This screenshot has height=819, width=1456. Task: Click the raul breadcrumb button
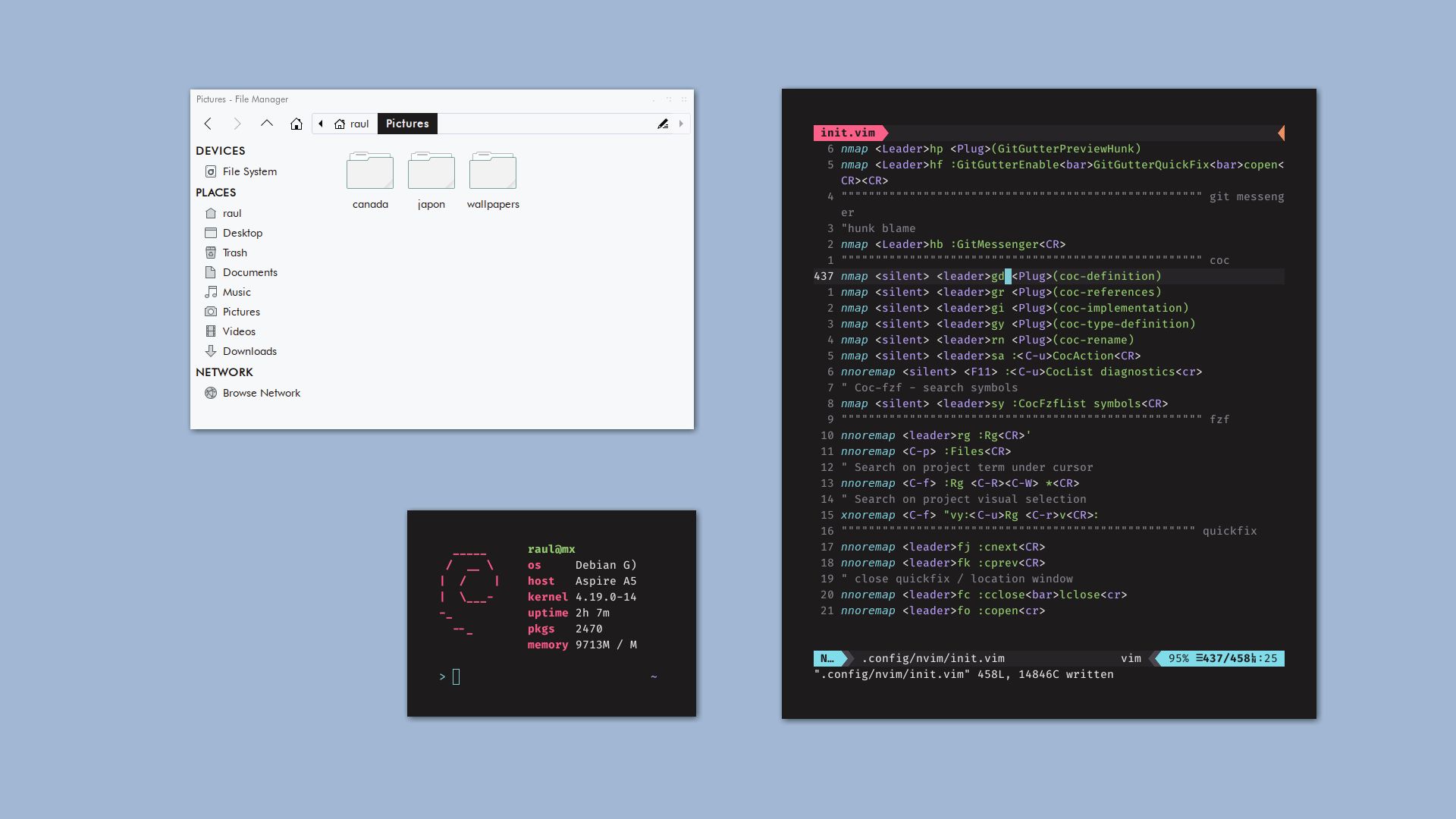[x=353, y=124]
